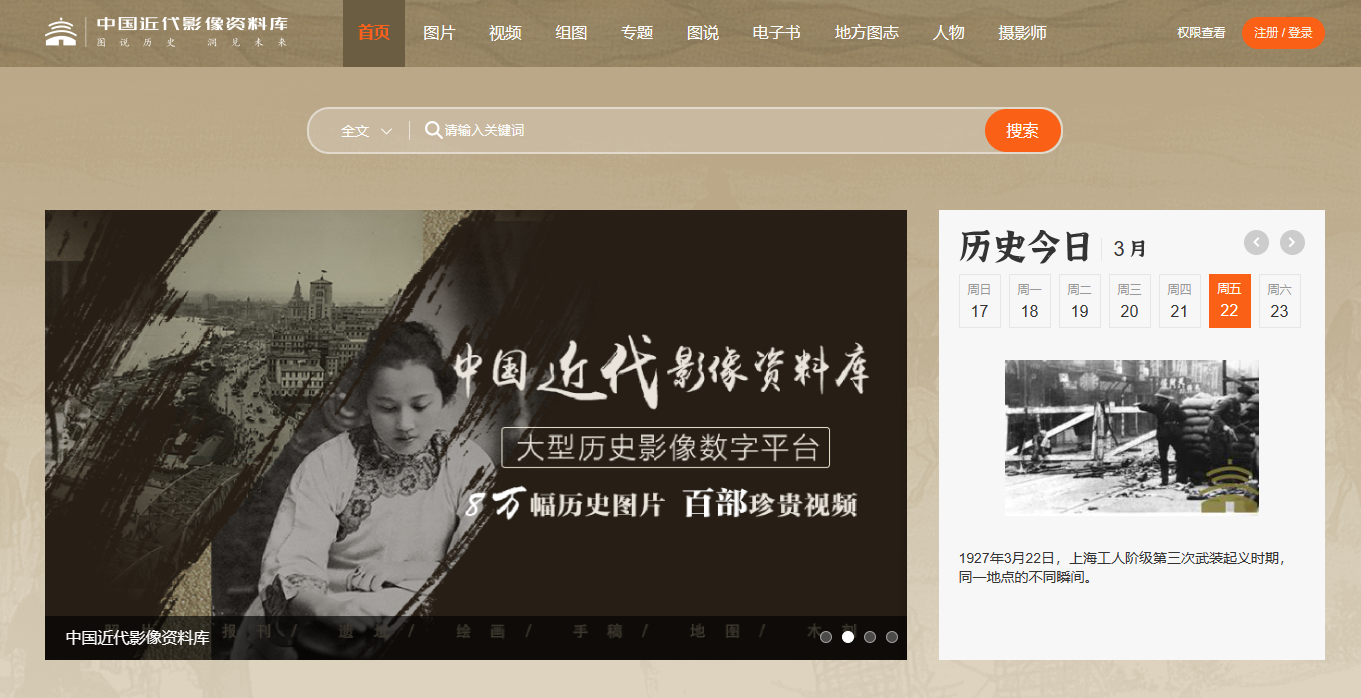Select 周三 20 in the calendar
Image resolution: width=1361 pixels, height=698 pixels.
pyautogui.click(x=1130, y=301)
